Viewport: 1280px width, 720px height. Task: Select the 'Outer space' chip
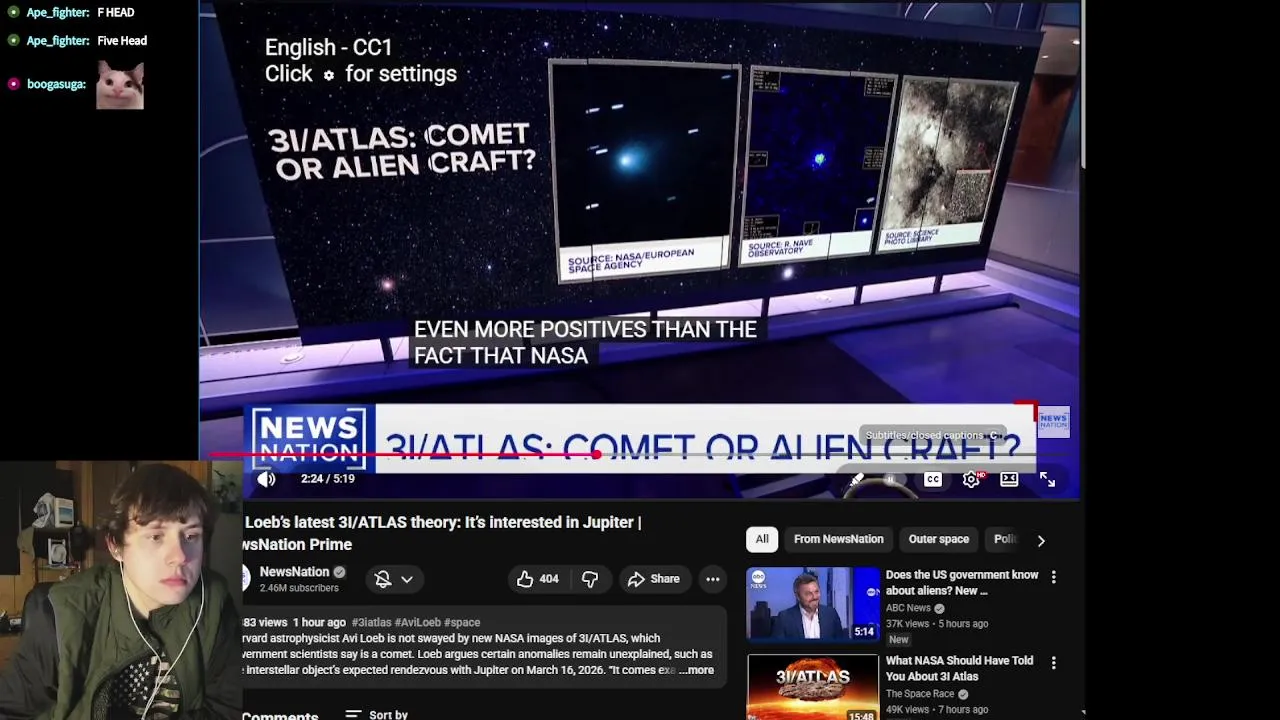(x=938, y=539)
